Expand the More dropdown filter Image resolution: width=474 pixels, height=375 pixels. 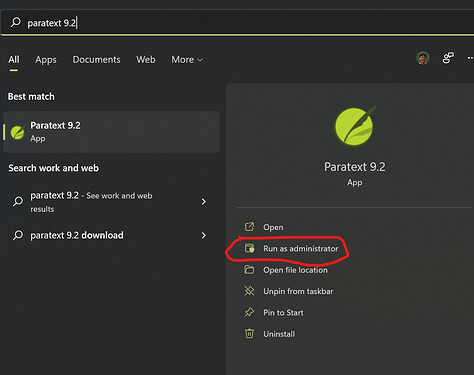187,60
